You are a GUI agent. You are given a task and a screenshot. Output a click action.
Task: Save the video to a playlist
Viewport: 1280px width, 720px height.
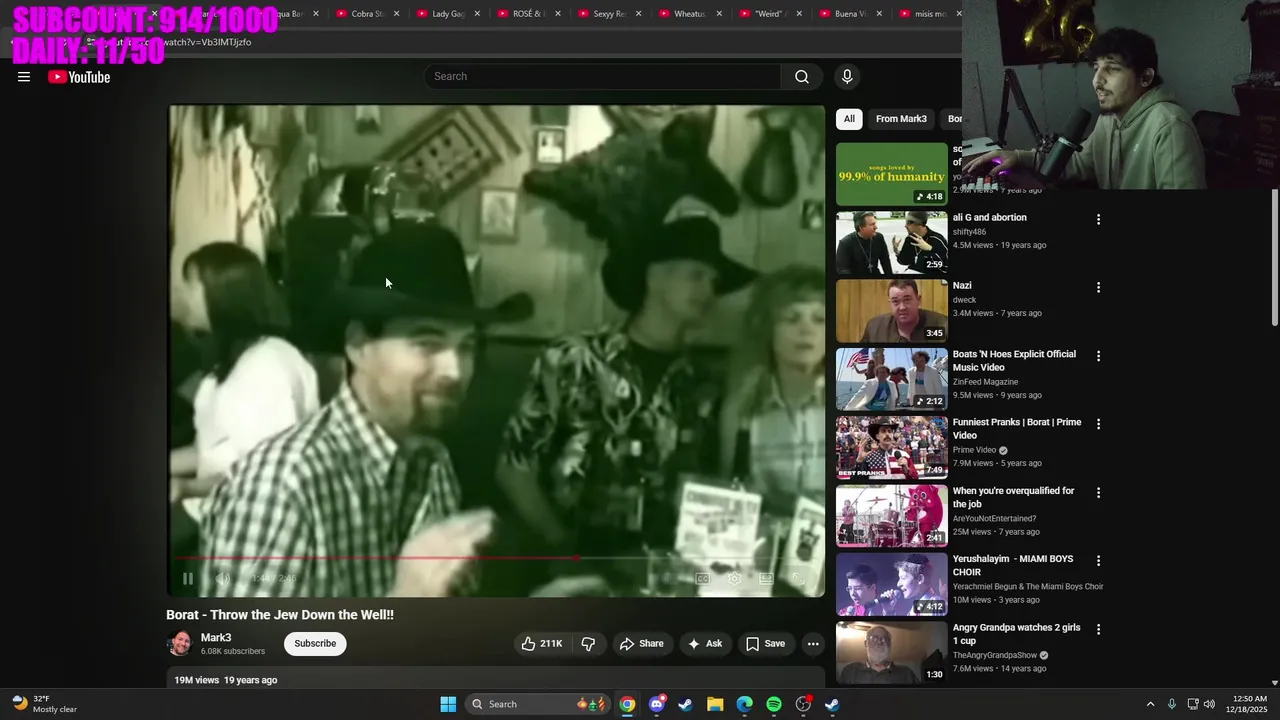pyautogui.click(x=765, y=644)
